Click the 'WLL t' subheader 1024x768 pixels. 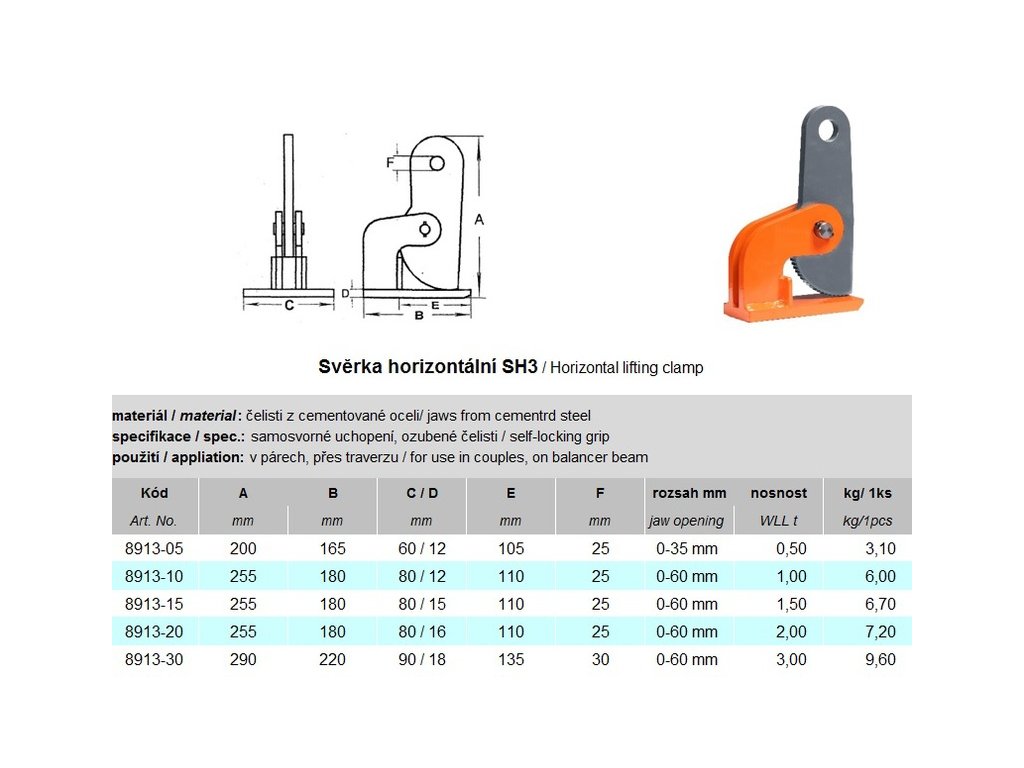coord(778,521)
